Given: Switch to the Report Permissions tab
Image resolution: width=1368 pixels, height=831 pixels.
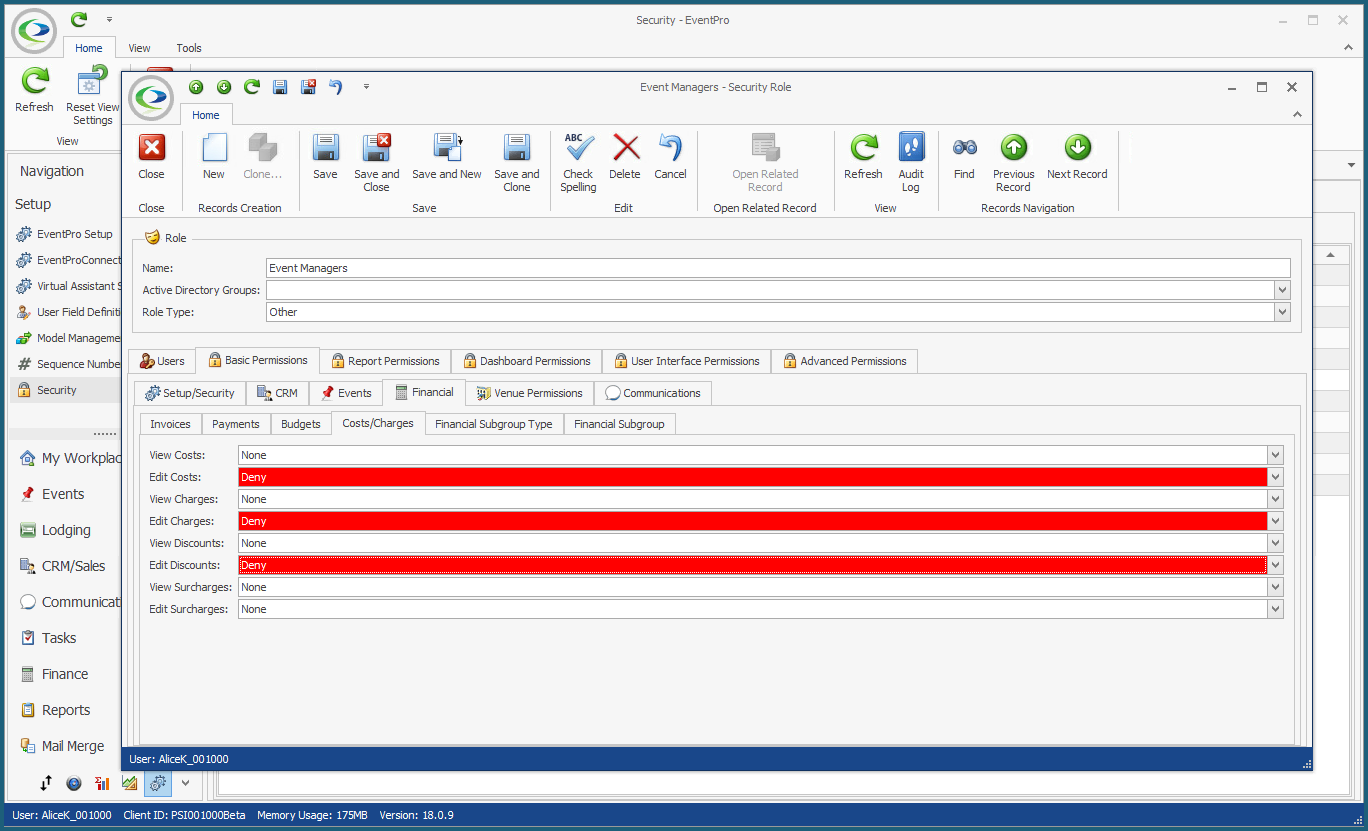Looking at the screenshot, I should (x=384, y=361).
